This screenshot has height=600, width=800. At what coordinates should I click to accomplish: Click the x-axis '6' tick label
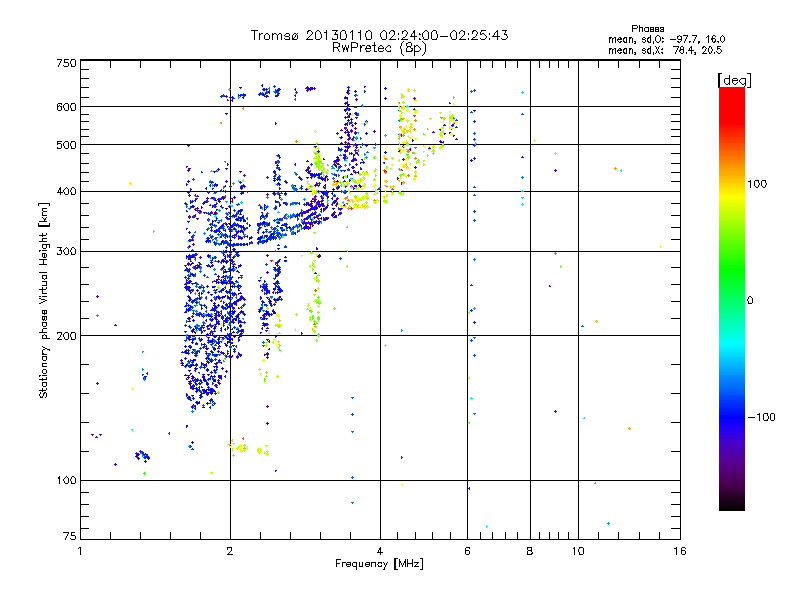(x=467, y=551)
